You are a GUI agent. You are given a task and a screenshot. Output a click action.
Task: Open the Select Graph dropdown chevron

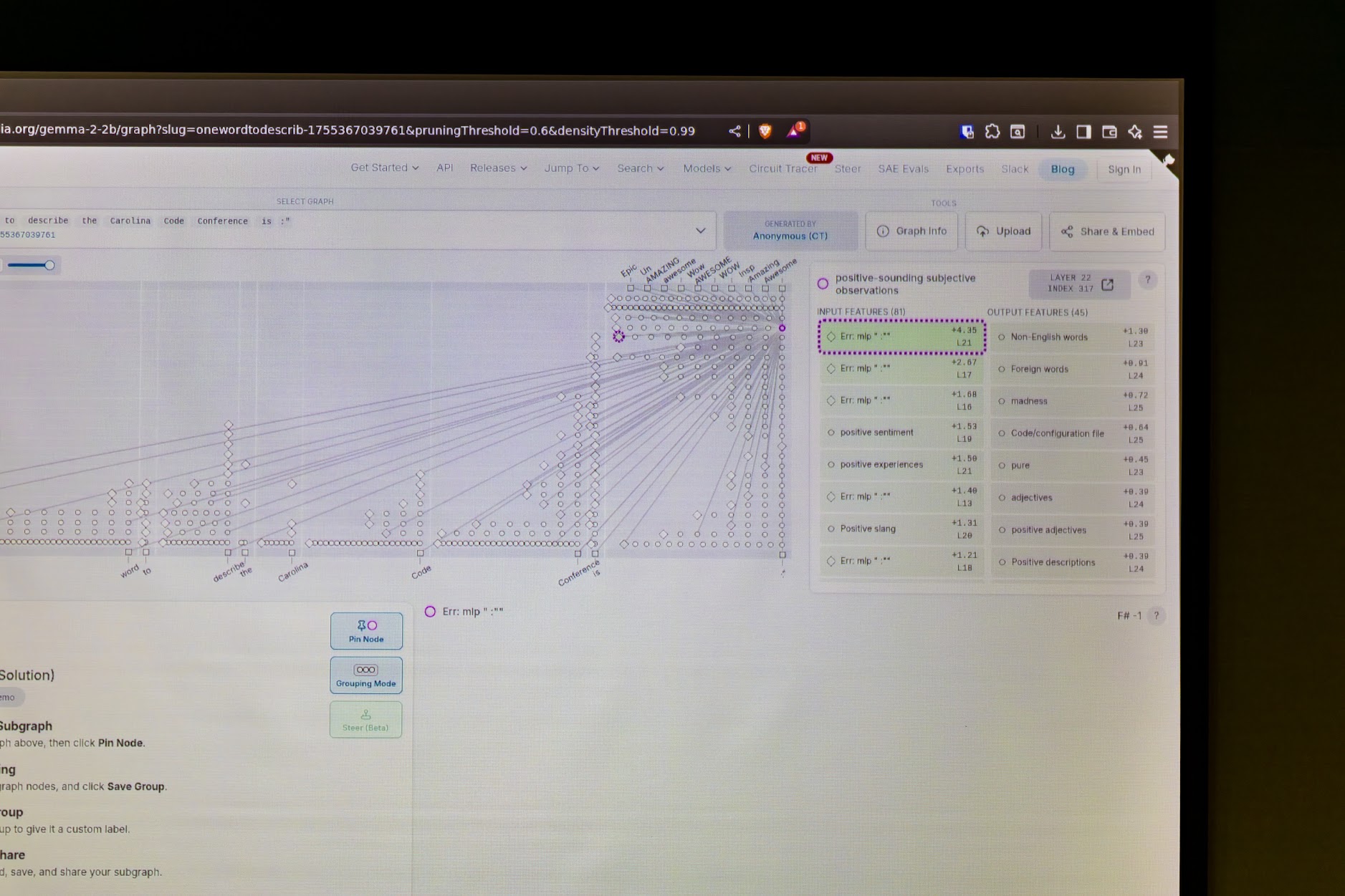click(x=701, y=231)
